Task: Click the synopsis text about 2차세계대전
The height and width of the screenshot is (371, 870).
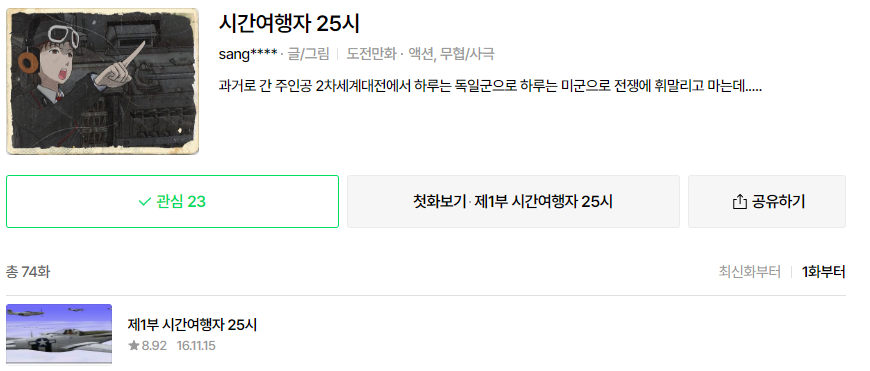Action: point(490,87)
